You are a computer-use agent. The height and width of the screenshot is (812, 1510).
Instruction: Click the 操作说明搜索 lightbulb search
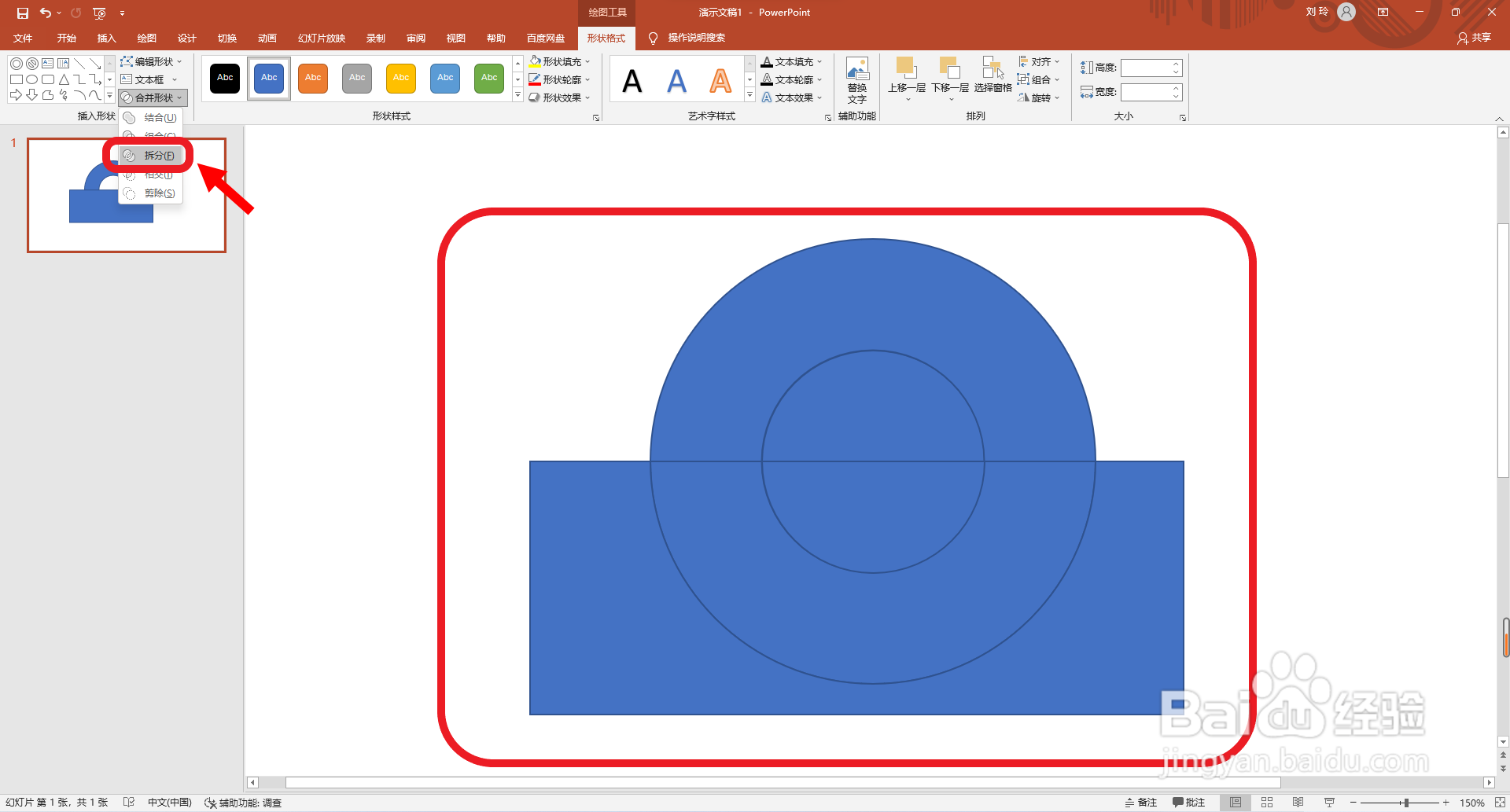pyautogui.click(x=687, y=38)
